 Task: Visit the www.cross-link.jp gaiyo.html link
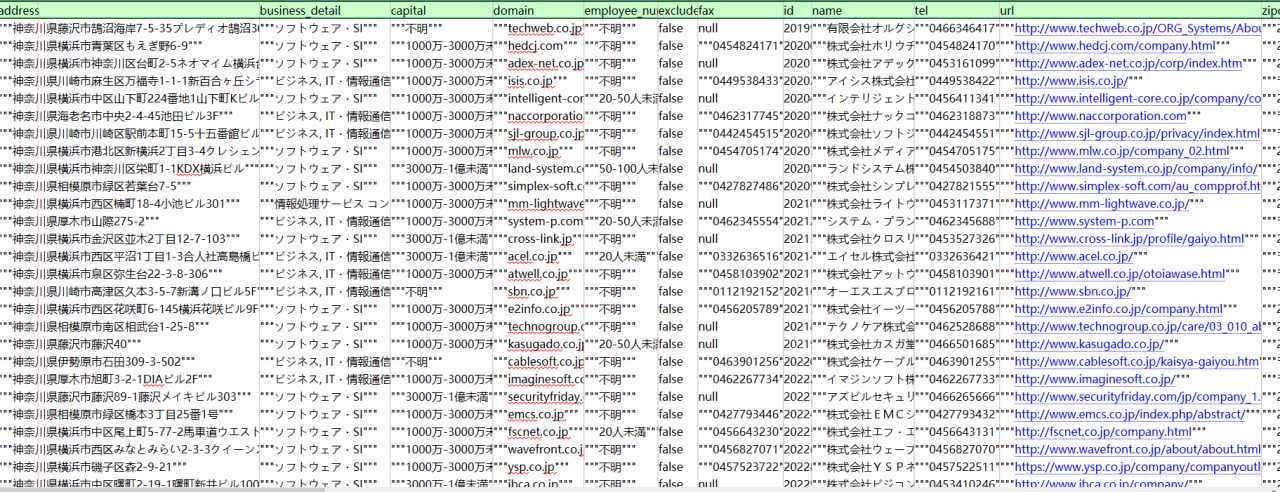[1129, 239]
